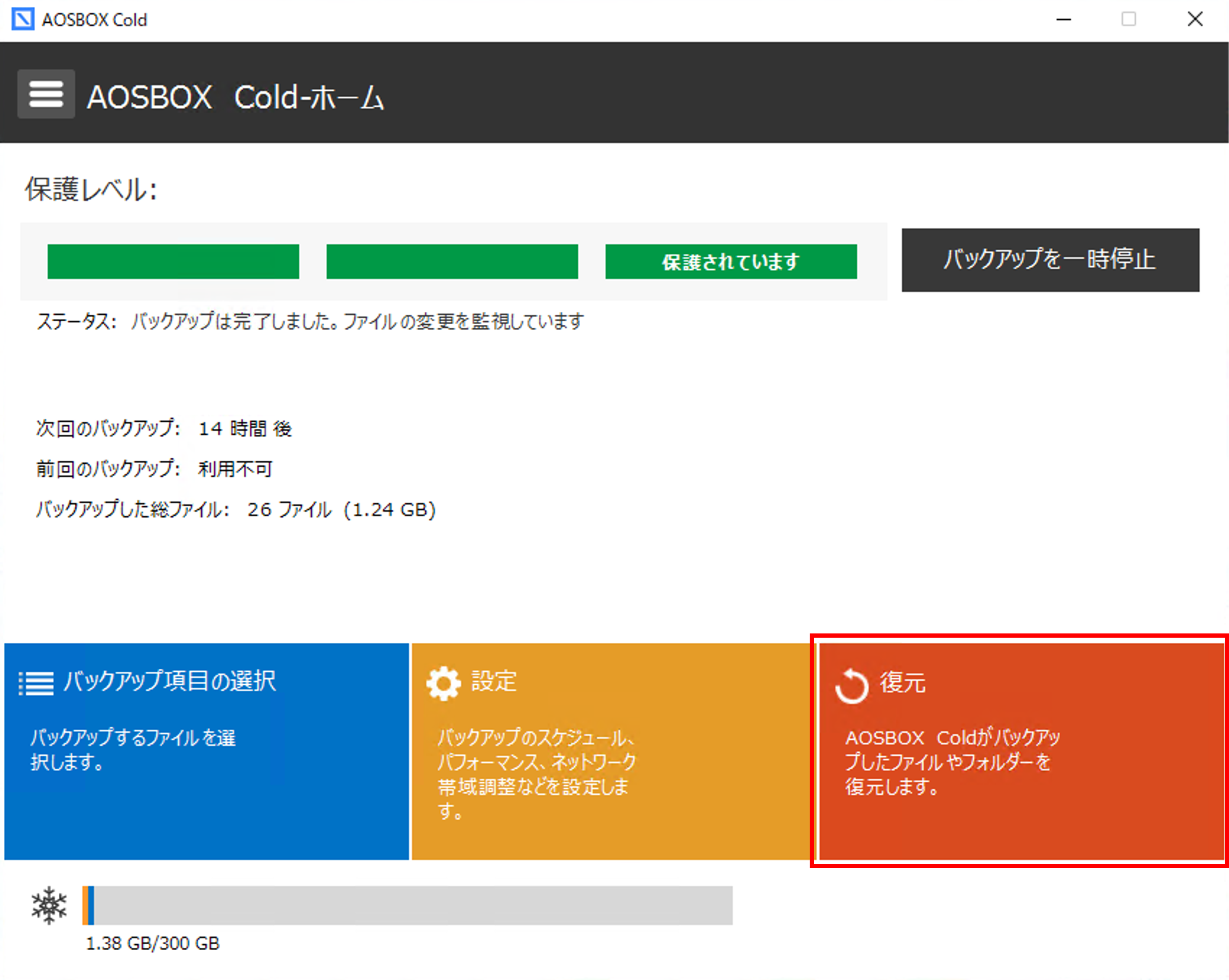Pause backup with バックアップを一時停止 button
This screenshot has width=1229, height=980.
pyautogui.click(x=1050, y=260)
